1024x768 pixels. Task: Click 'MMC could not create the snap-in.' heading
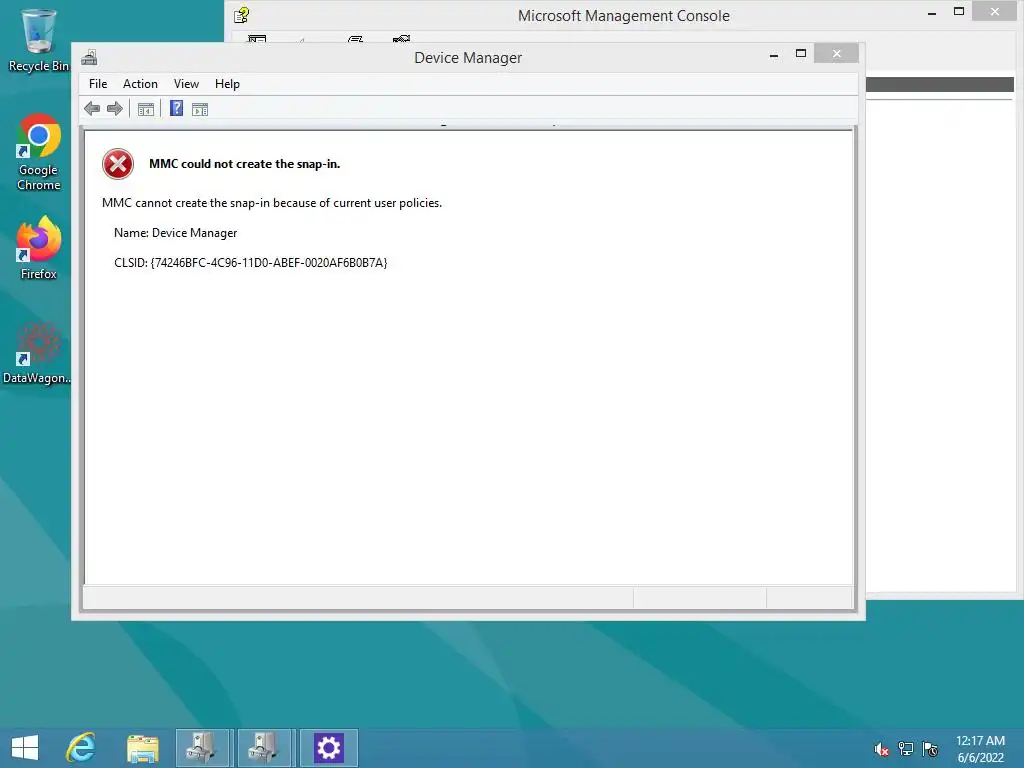click(244, 164)
